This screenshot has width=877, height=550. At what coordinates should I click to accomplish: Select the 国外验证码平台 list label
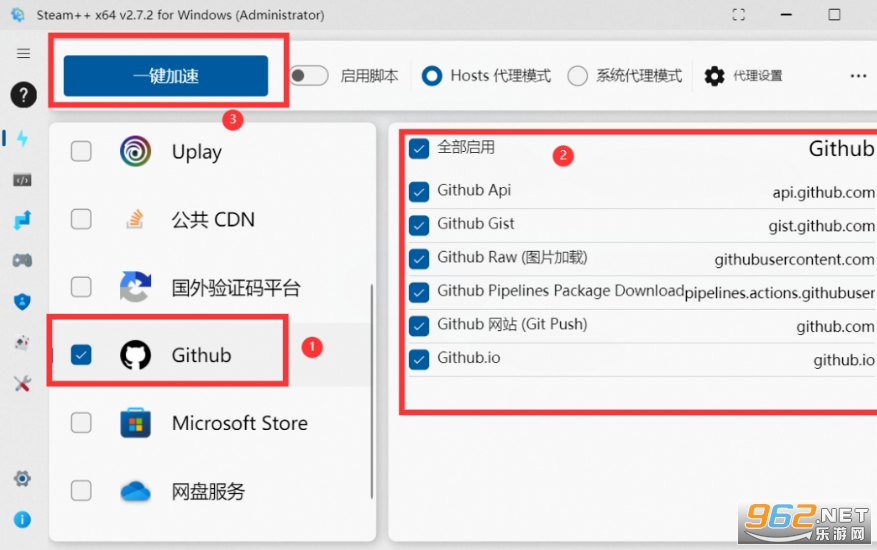point(236,288)
